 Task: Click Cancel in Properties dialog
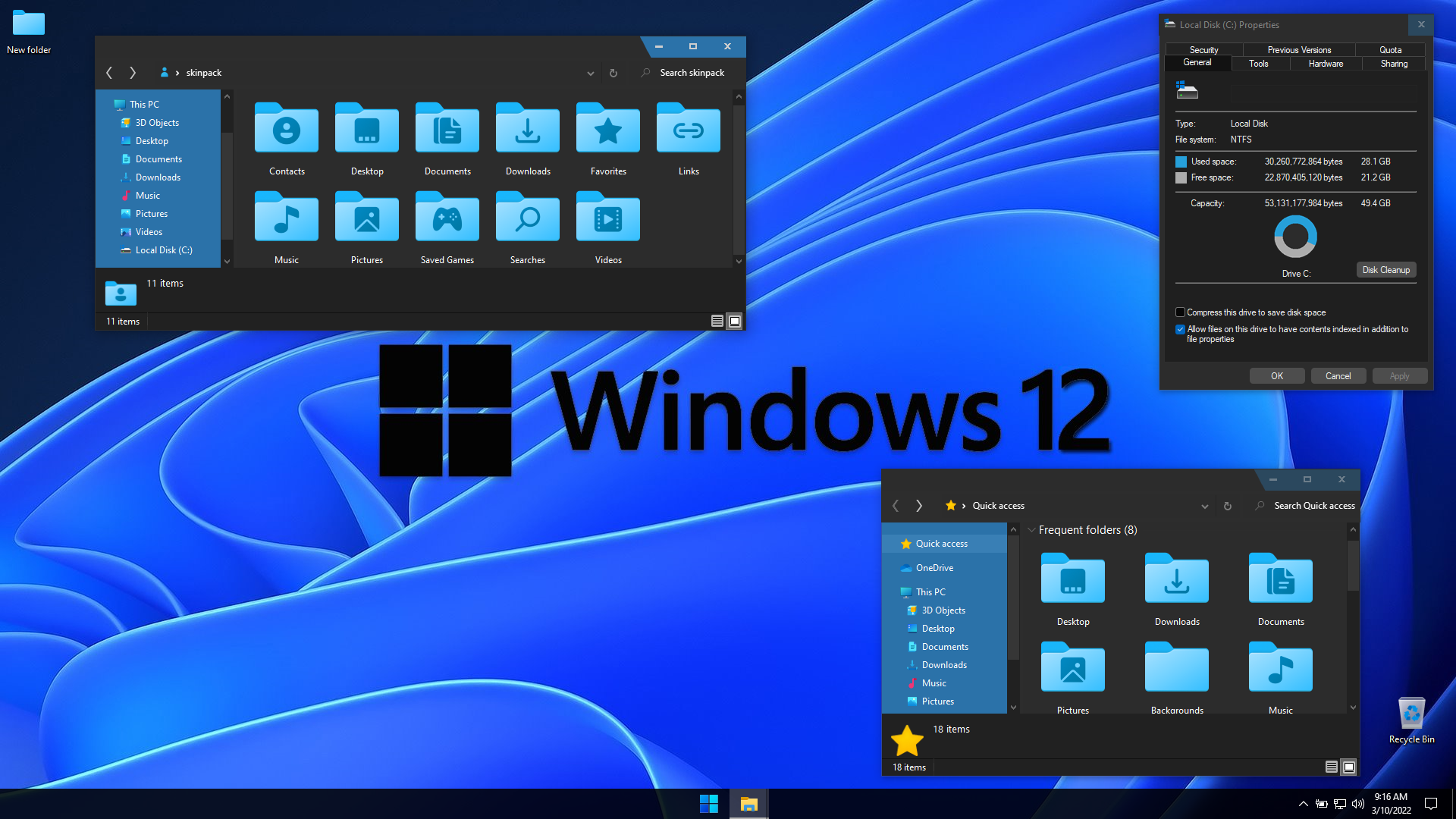pyautogui.click(x=1338, y=376)
